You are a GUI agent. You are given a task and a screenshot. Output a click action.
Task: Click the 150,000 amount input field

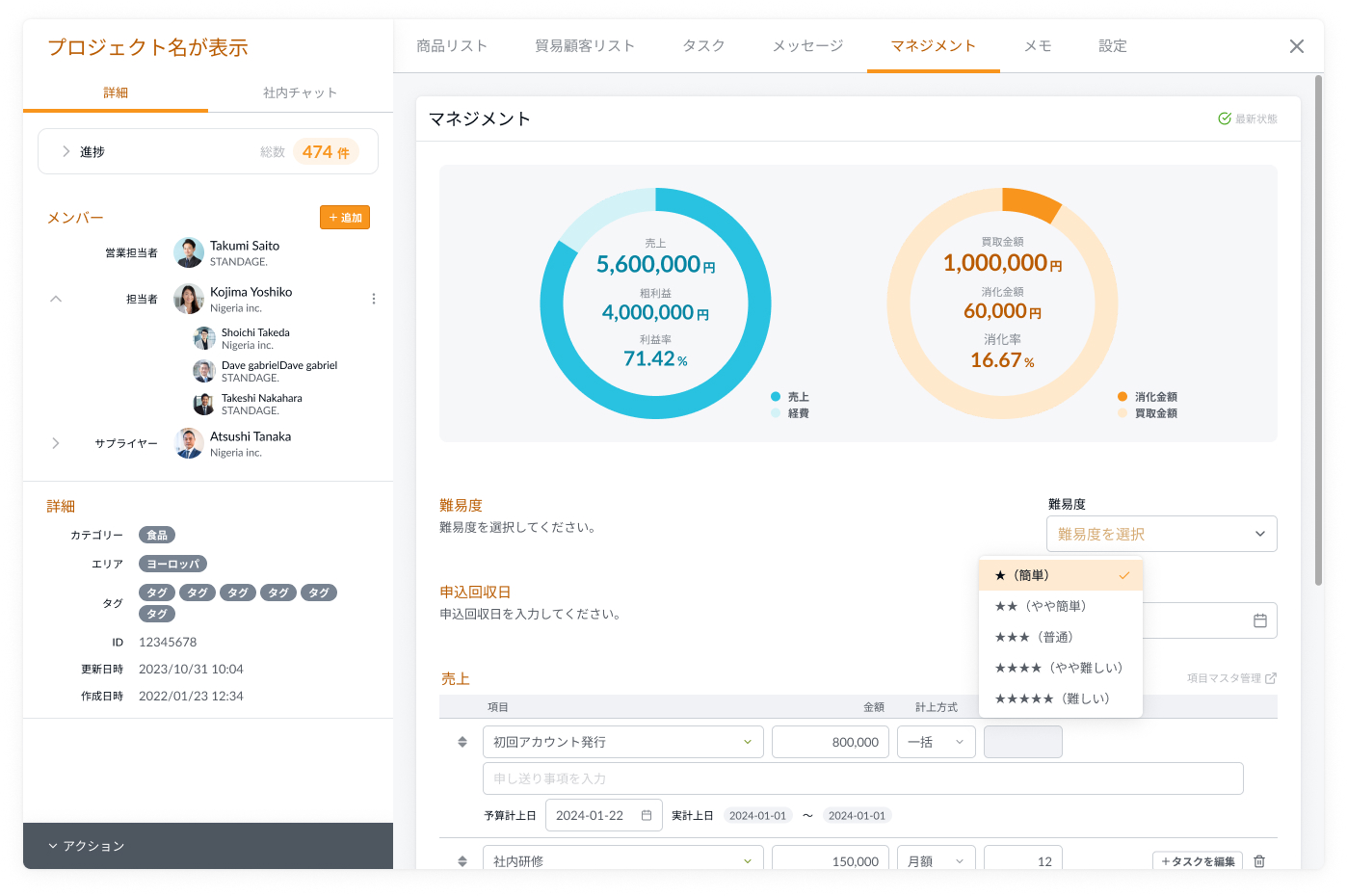click(831, 857)
